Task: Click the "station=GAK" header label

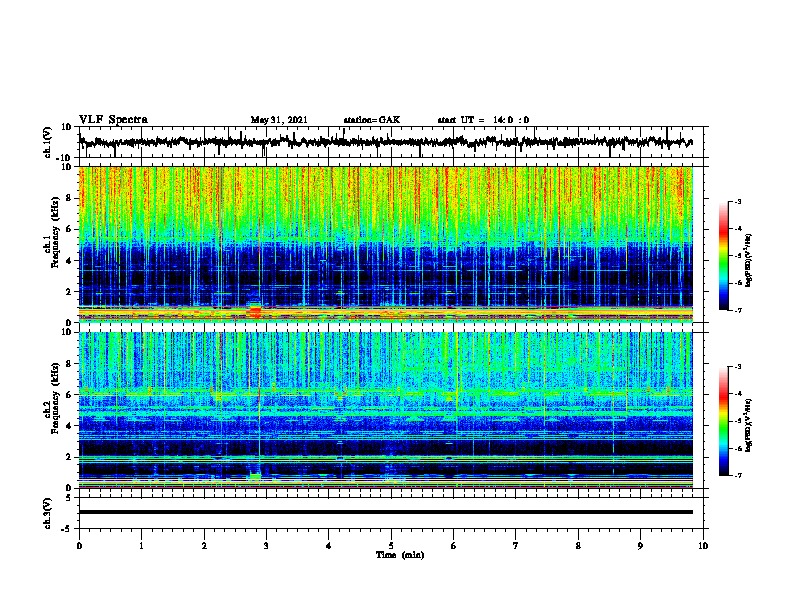Action: click(x=372, y=120)
